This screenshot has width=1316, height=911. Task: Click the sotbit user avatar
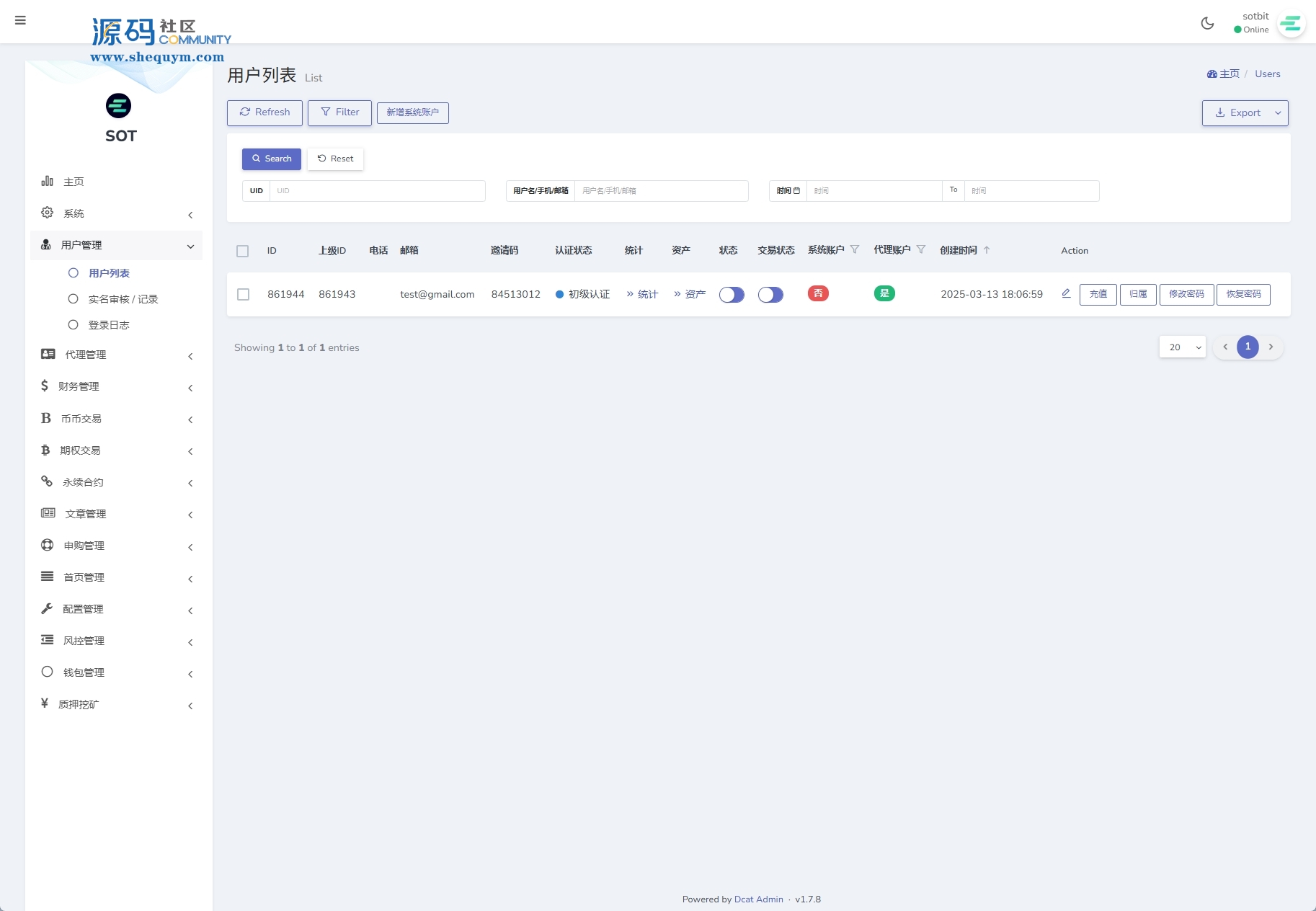point(1291,24)
